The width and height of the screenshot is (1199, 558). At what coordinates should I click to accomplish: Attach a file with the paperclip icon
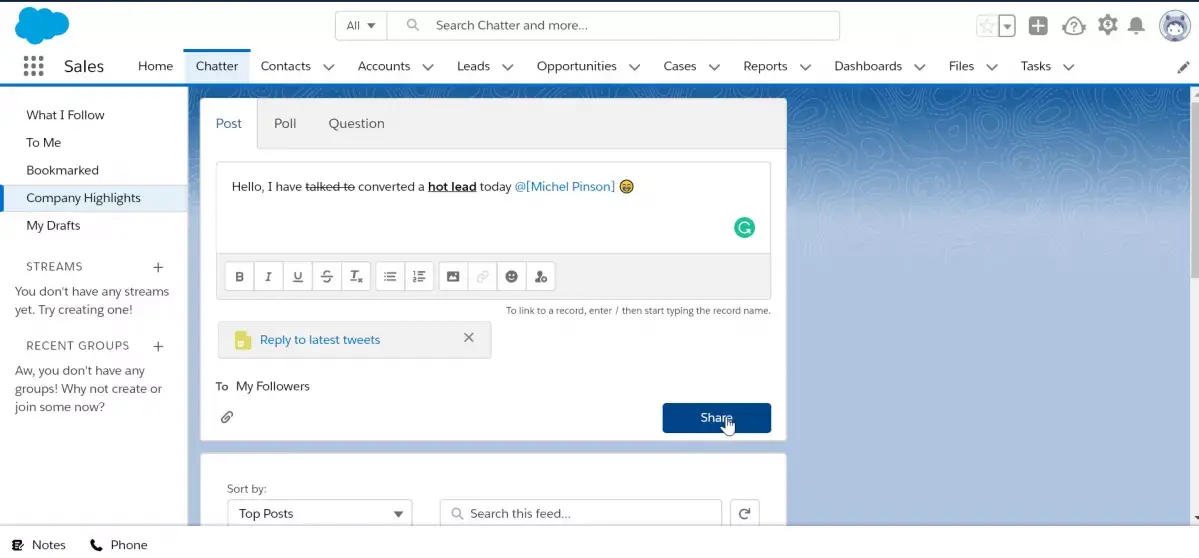tap(227, 417)
